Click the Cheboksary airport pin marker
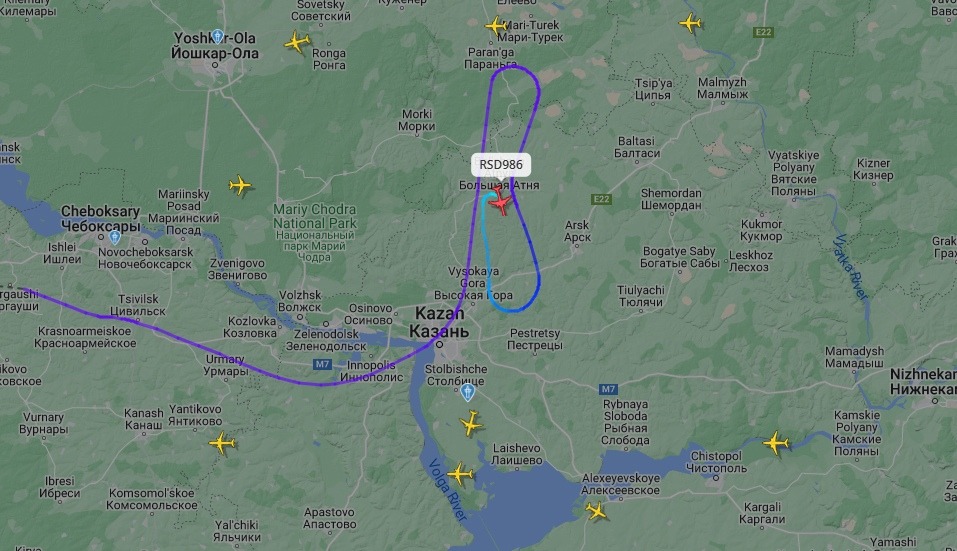 tap(115, 237)
